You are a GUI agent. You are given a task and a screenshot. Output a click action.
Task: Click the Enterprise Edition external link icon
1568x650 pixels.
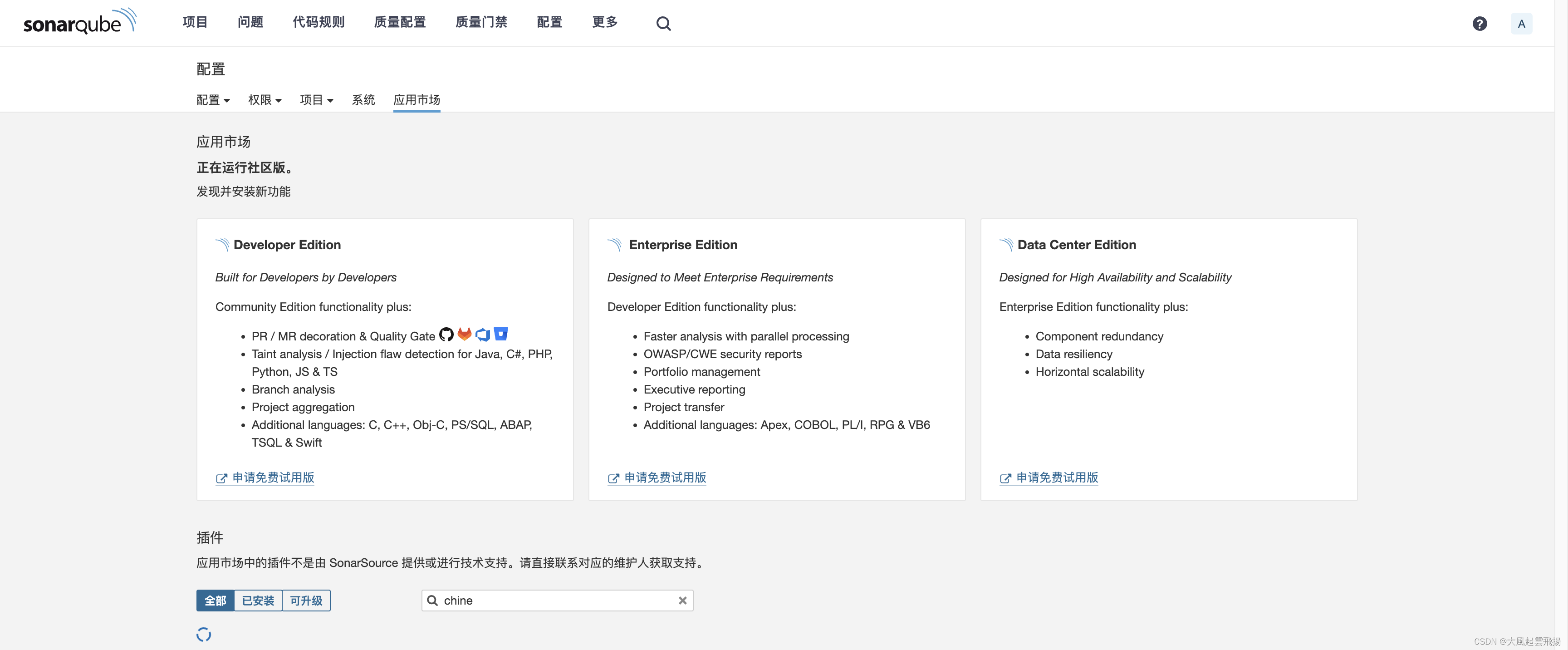(613, 479)
